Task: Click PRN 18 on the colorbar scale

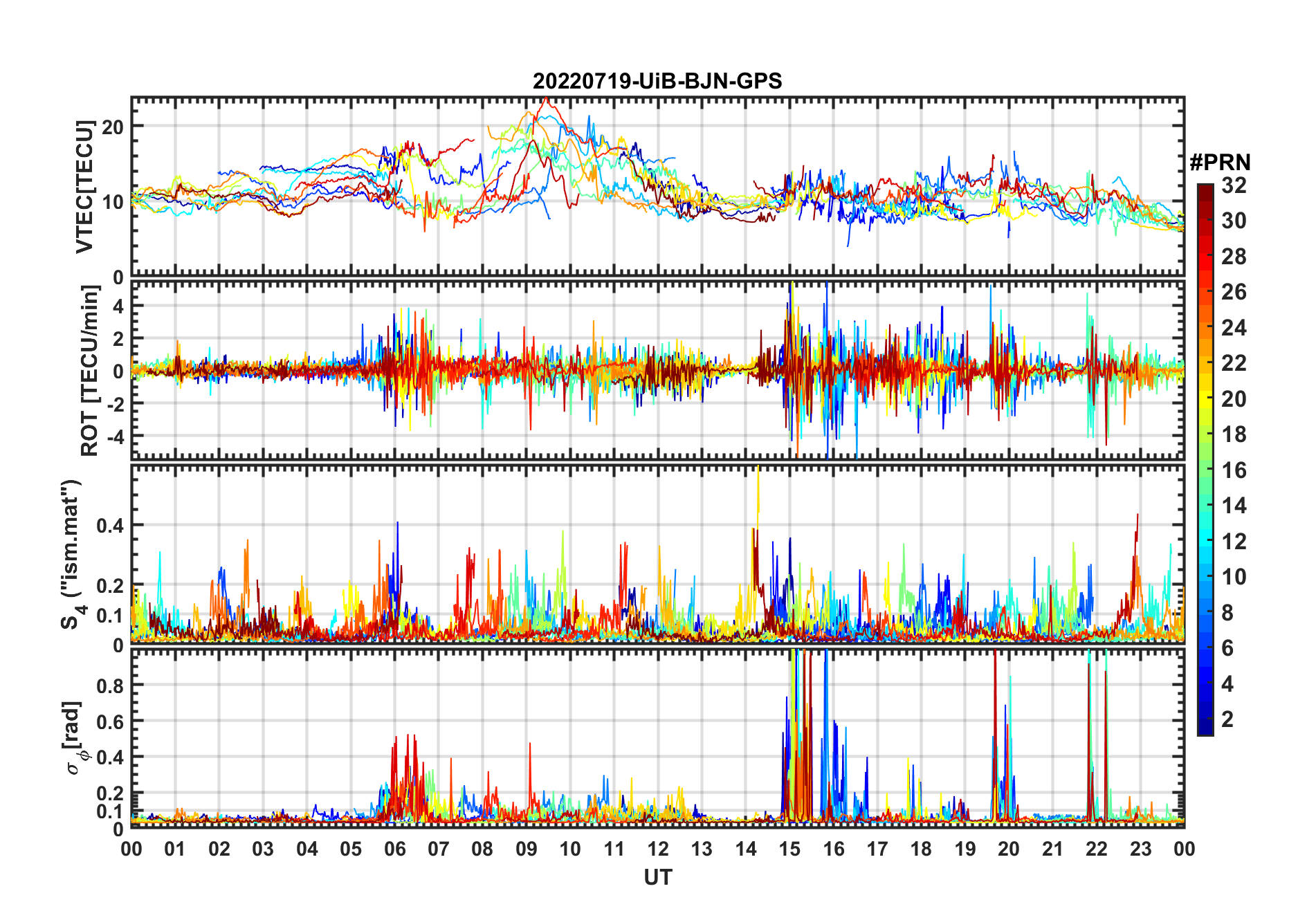Action: (1234, 434)
